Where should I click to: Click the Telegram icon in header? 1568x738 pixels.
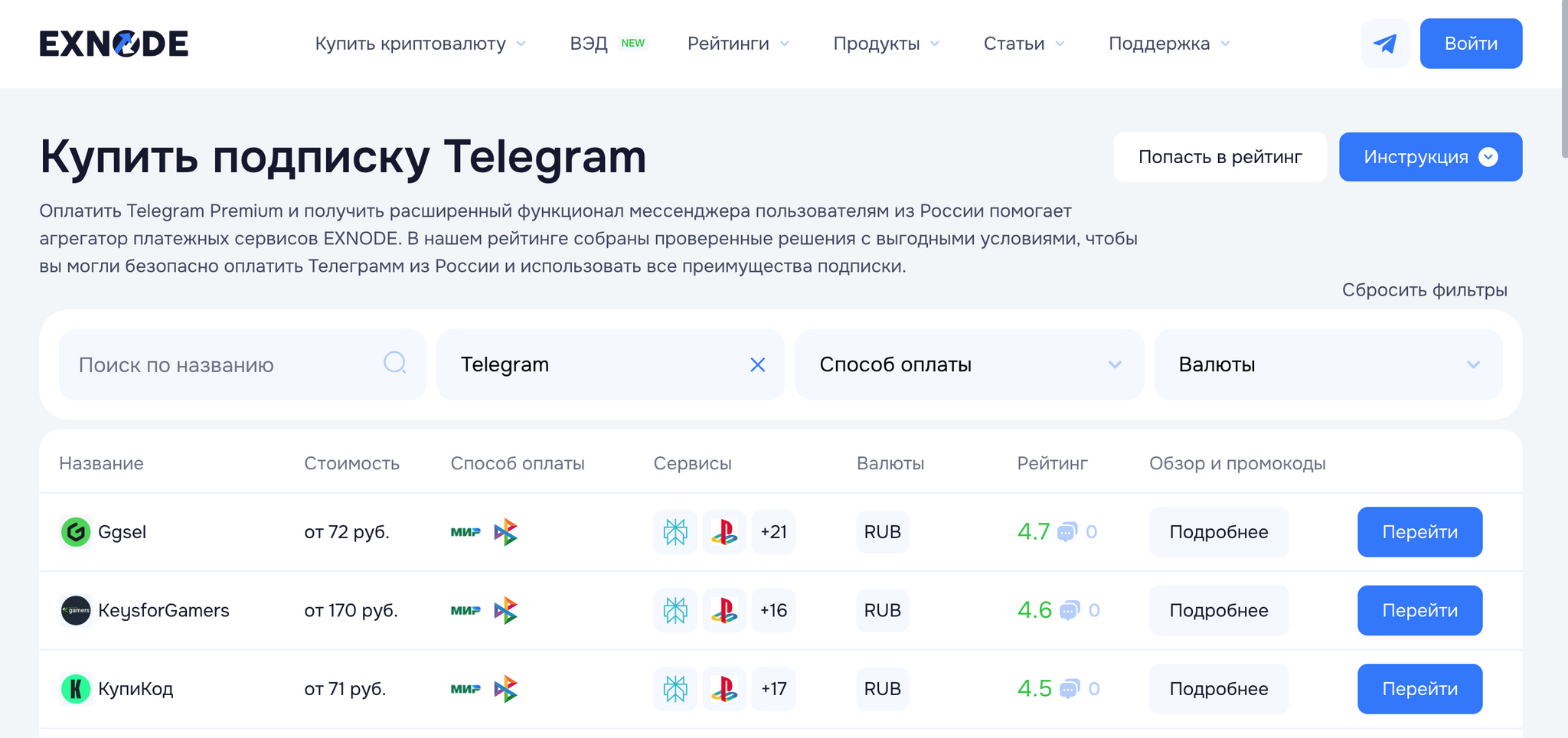(1385, 44)
